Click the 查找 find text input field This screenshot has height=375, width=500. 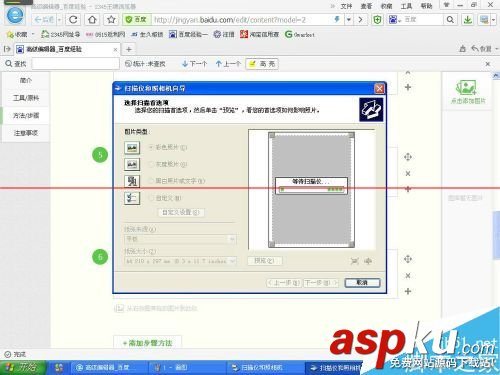(76, 64)
